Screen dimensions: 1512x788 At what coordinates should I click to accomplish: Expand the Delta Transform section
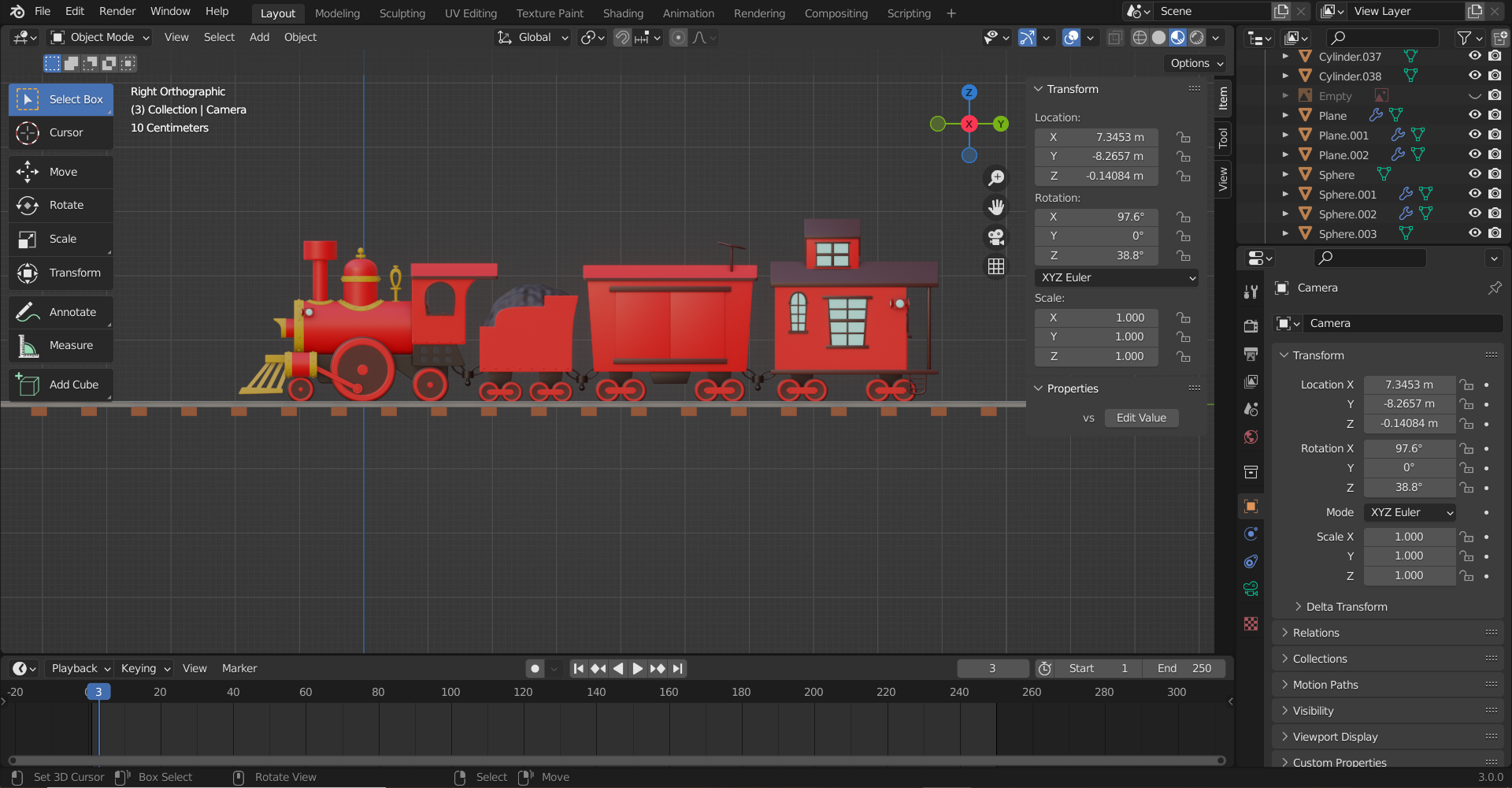click(x=1347, y=606)
